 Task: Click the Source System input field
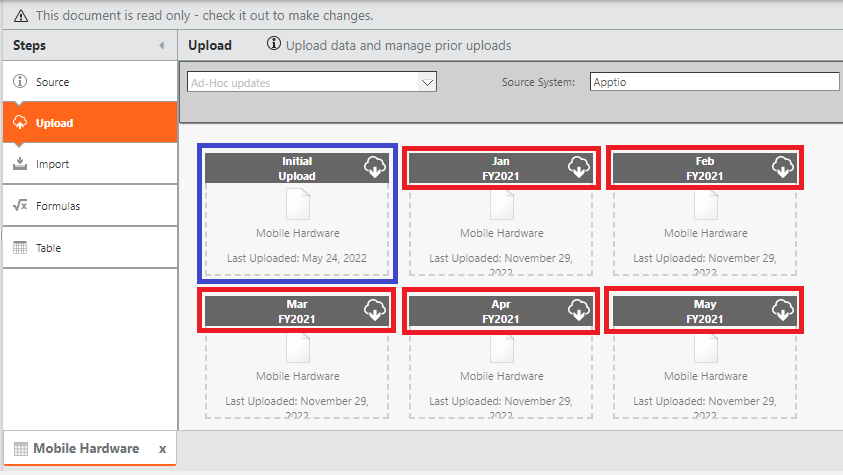tap(714, 82)
